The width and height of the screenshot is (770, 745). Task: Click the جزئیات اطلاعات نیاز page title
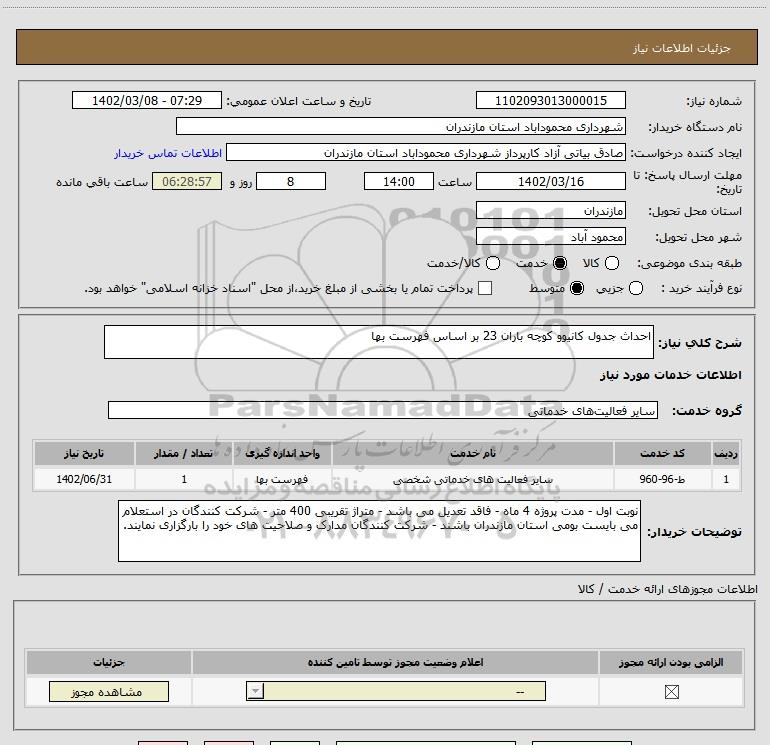[682, 48]
